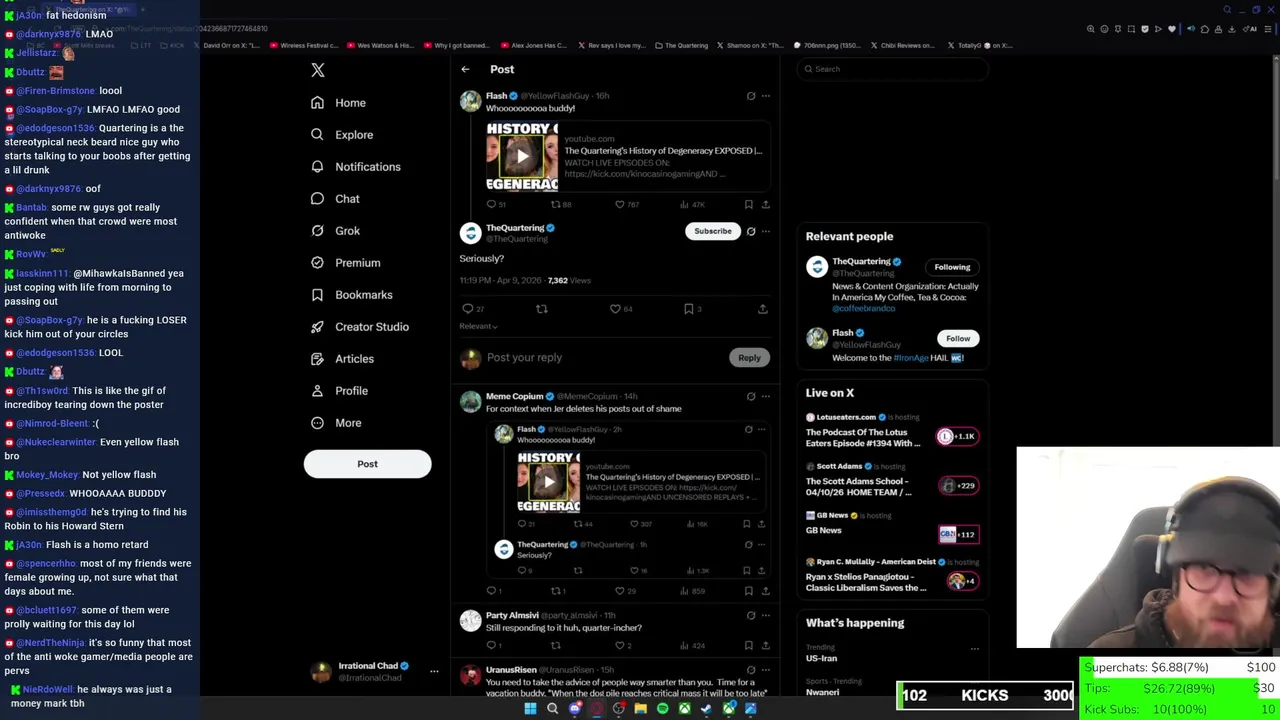Open the @coffeebrandco link

tap(864, 309)
